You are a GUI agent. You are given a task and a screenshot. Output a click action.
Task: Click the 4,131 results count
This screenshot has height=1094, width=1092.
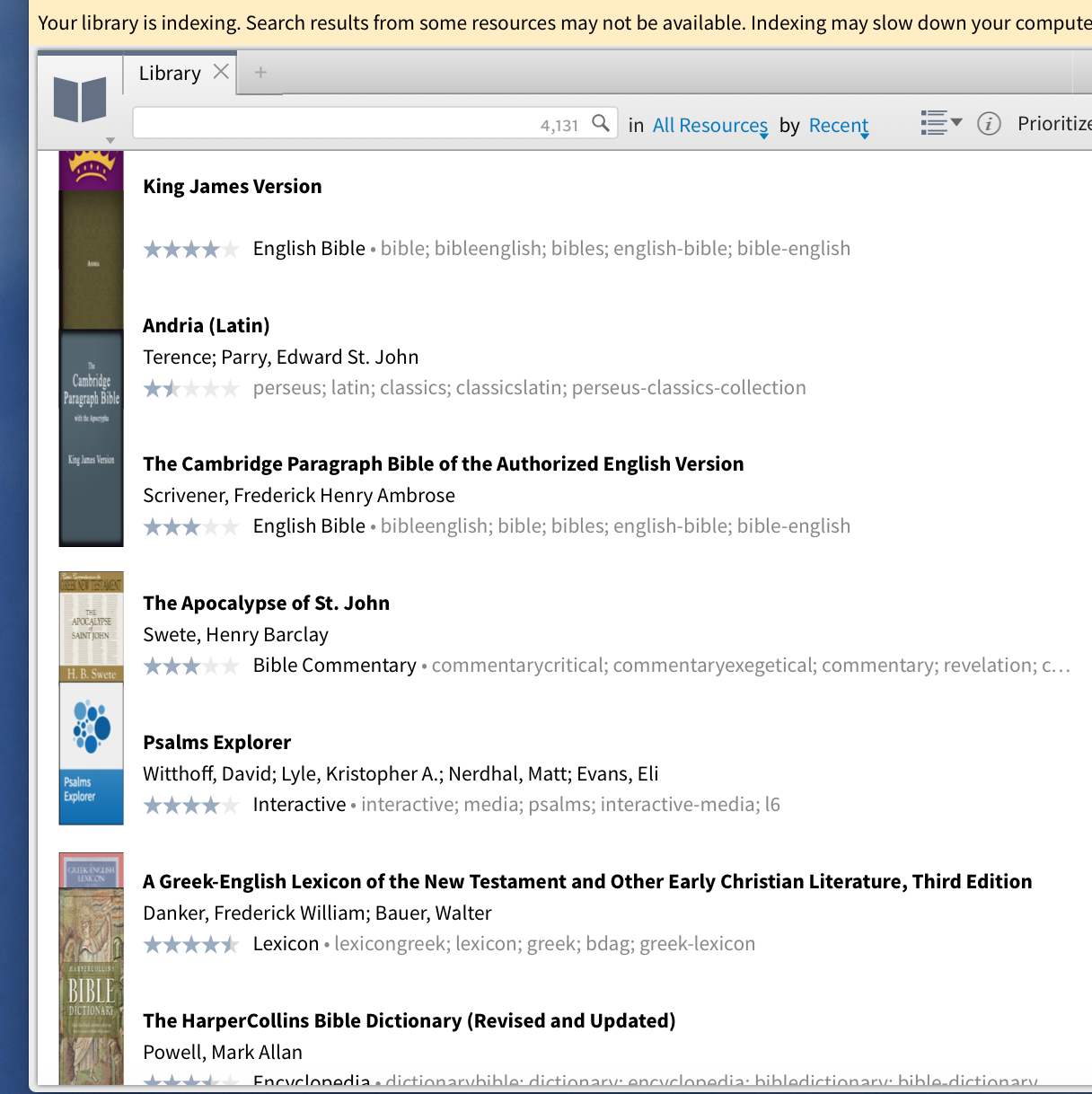tap(559, 126)
